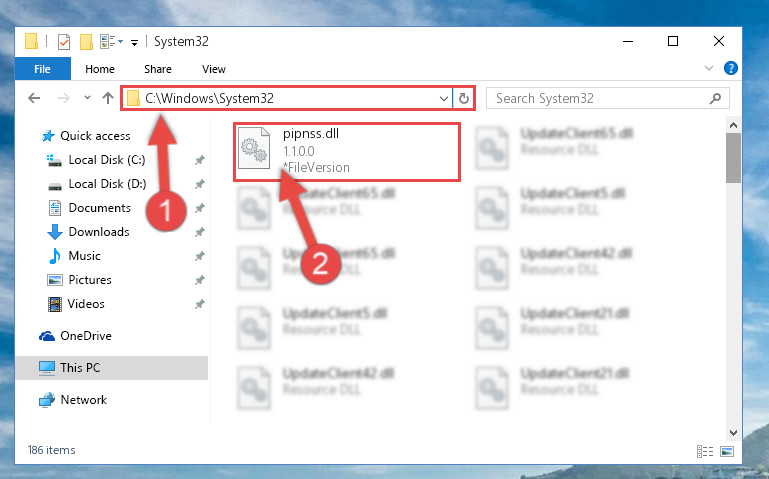Click the Up one level arrow
Screen dimensions: 769x479
click(x=108, y=98)
